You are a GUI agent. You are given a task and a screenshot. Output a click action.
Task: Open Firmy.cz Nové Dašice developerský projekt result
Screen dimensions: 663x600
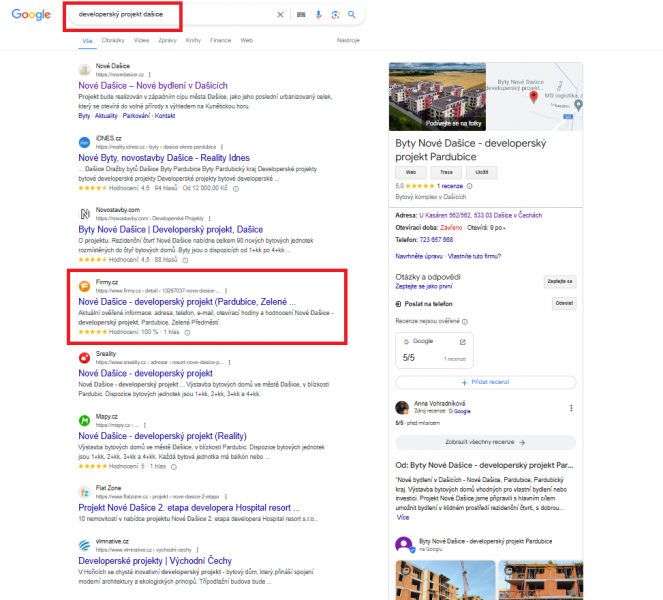click(x=187, y=301)
